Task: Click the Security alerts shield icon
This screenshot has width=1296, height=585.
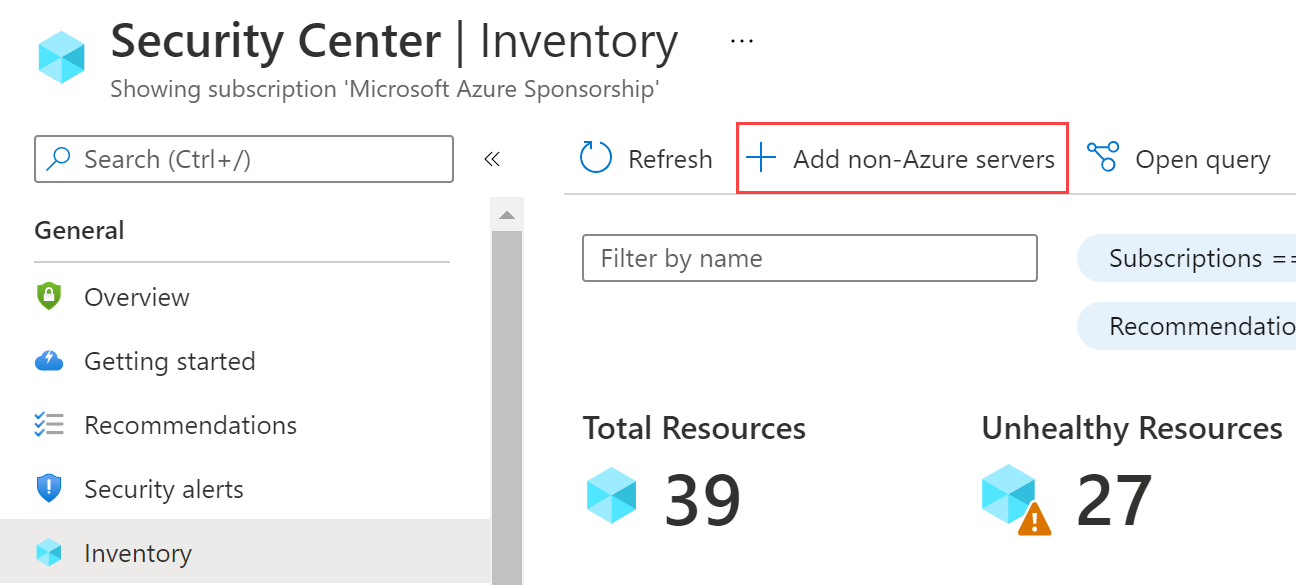Action: click(x=48, y=489)
